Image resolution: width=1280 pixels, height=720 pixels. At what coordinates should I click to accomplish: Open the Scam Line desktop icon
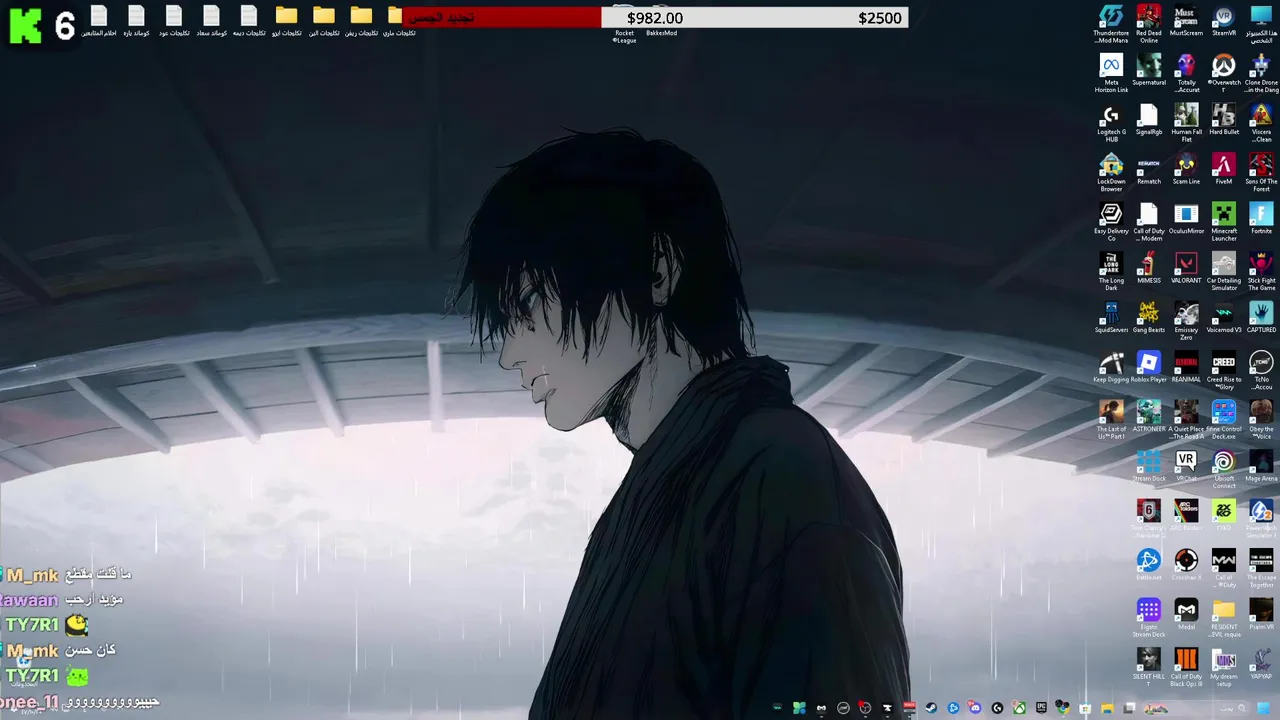point(1186,170)
